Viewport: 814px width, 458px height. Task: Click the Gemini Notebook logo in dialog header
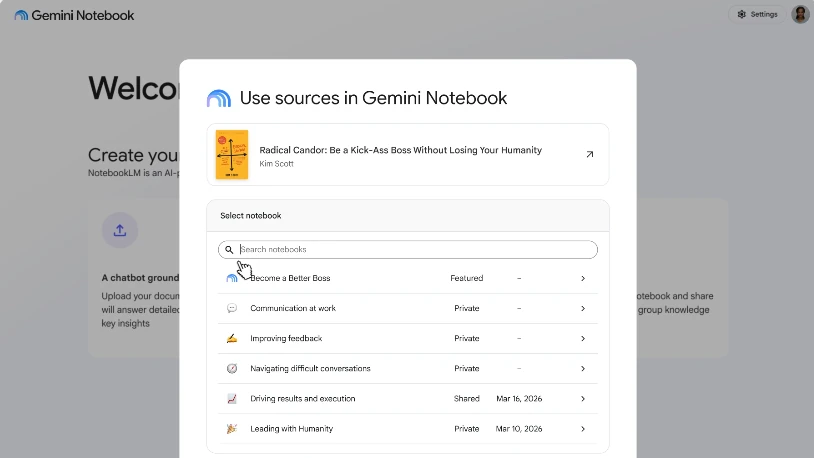point(219,98)
